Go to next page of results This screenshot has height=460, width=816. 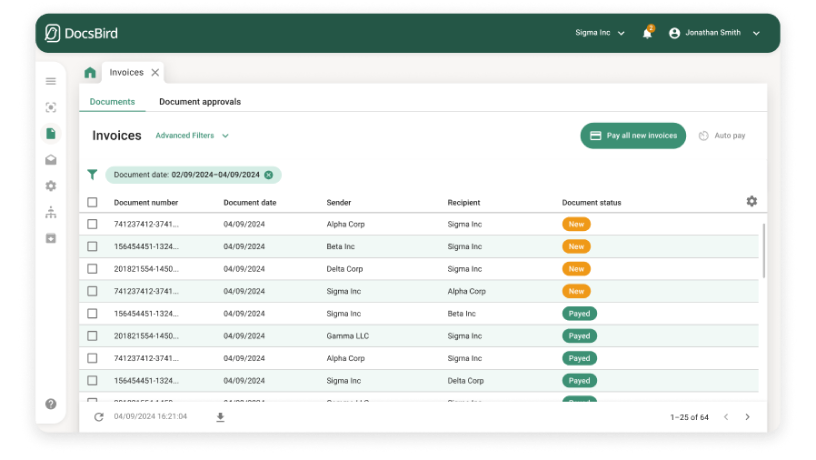tap(747, 417)
